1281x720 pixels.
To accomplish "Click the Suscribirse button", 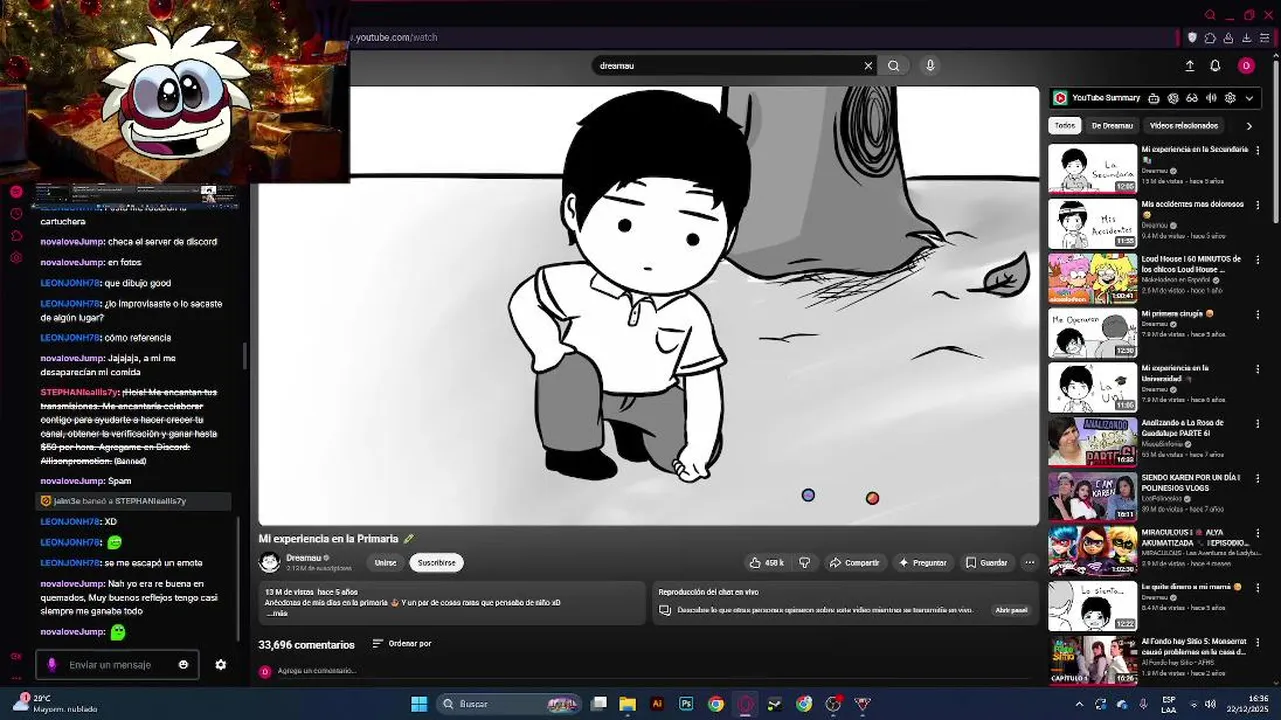I will pyautogui.click(x=436, y=563).
